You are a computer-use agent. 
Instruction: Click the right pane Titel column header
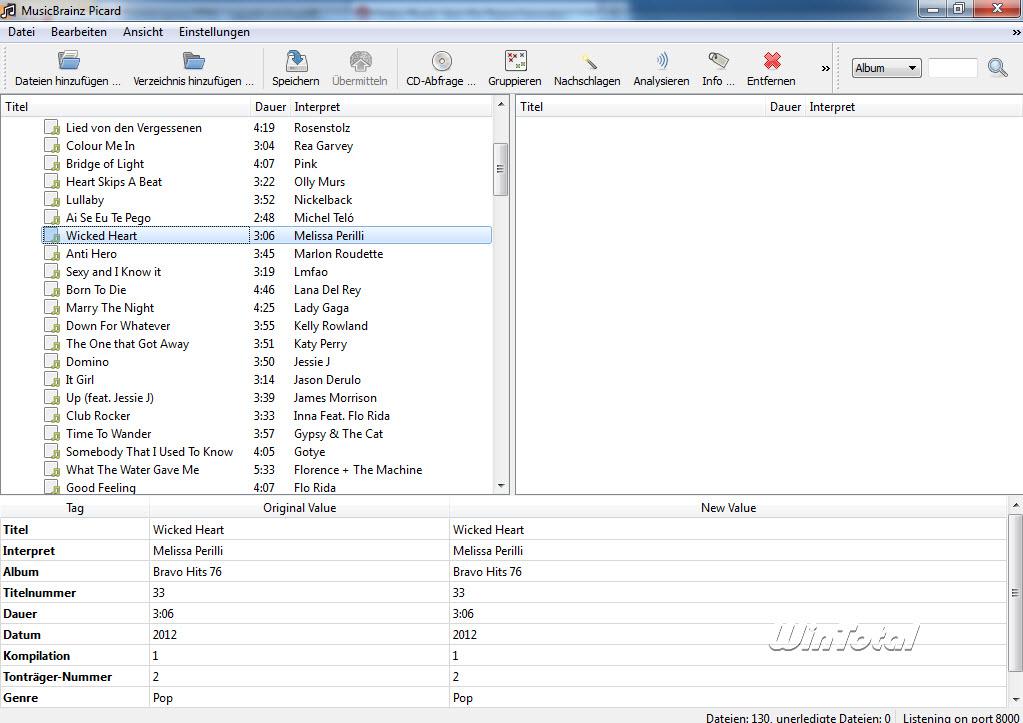point(641,106)
